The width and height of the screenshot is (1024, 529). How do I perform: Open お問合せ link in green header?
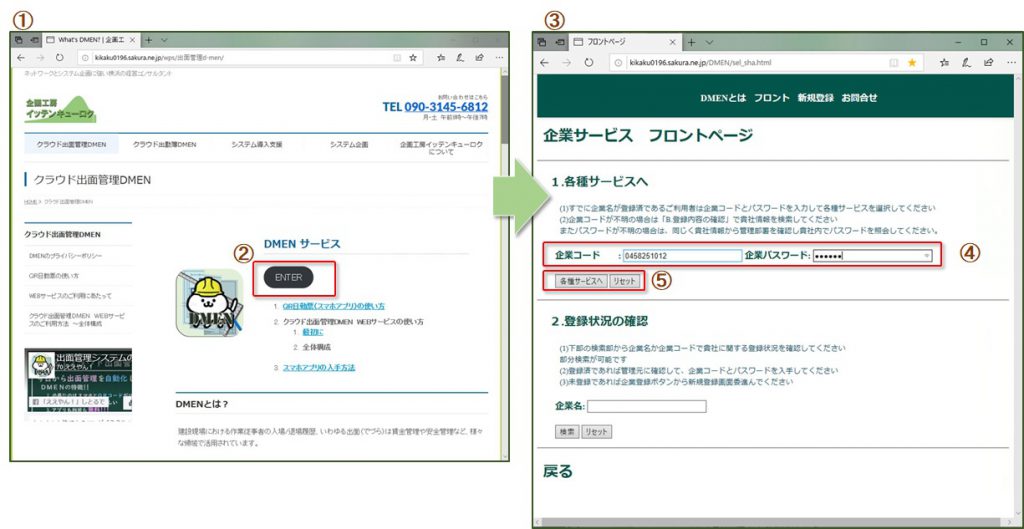tap(859, 98)
